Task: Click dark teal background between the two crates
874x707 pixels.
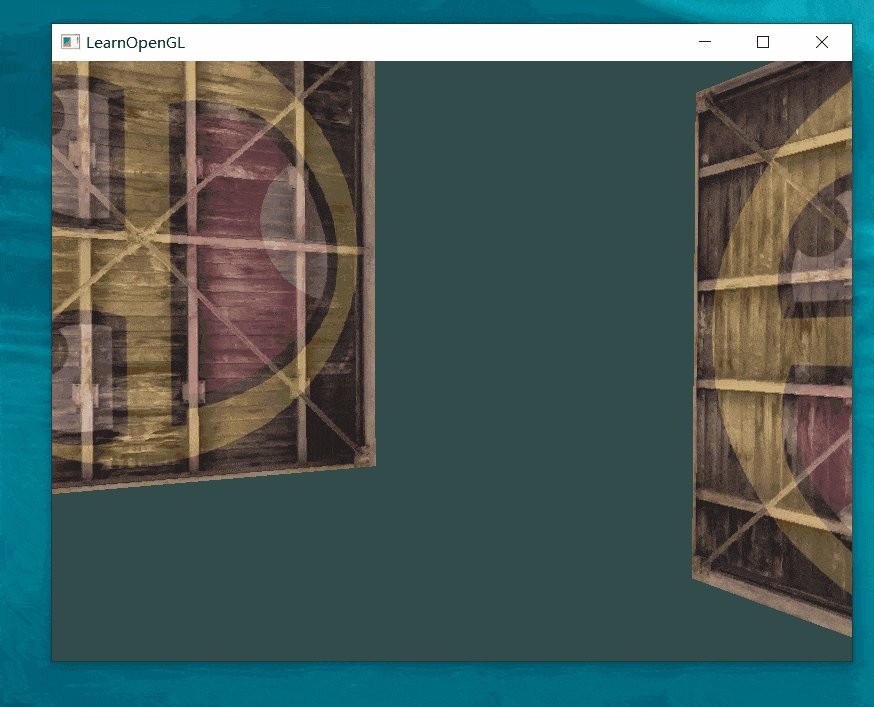Action: pos(530,300)
